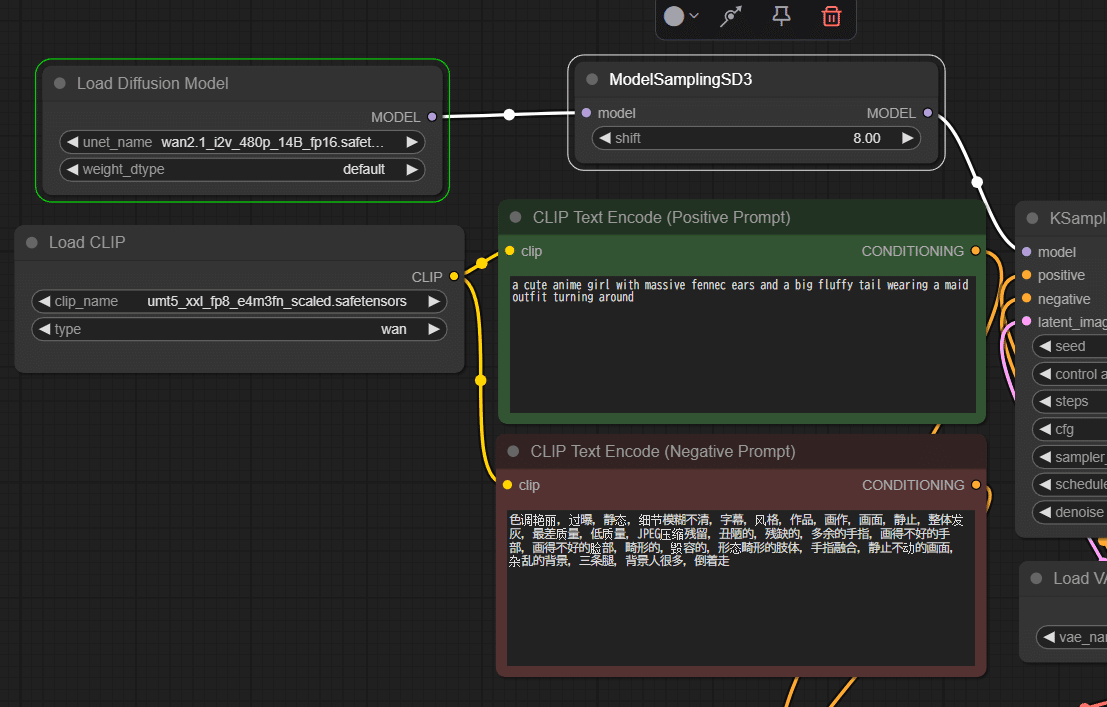Open the unet_name model dropdown

tap(242, 142)
